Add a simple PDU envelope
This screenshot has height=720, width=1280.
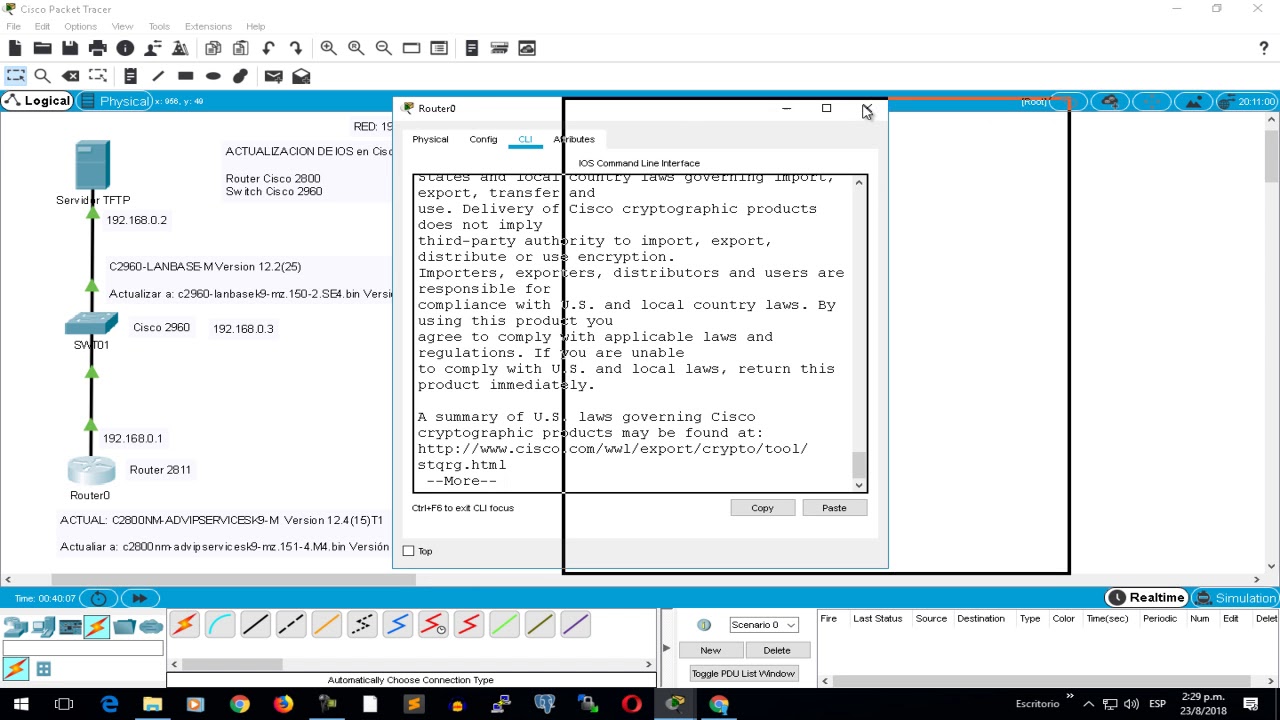pos(273,76)
